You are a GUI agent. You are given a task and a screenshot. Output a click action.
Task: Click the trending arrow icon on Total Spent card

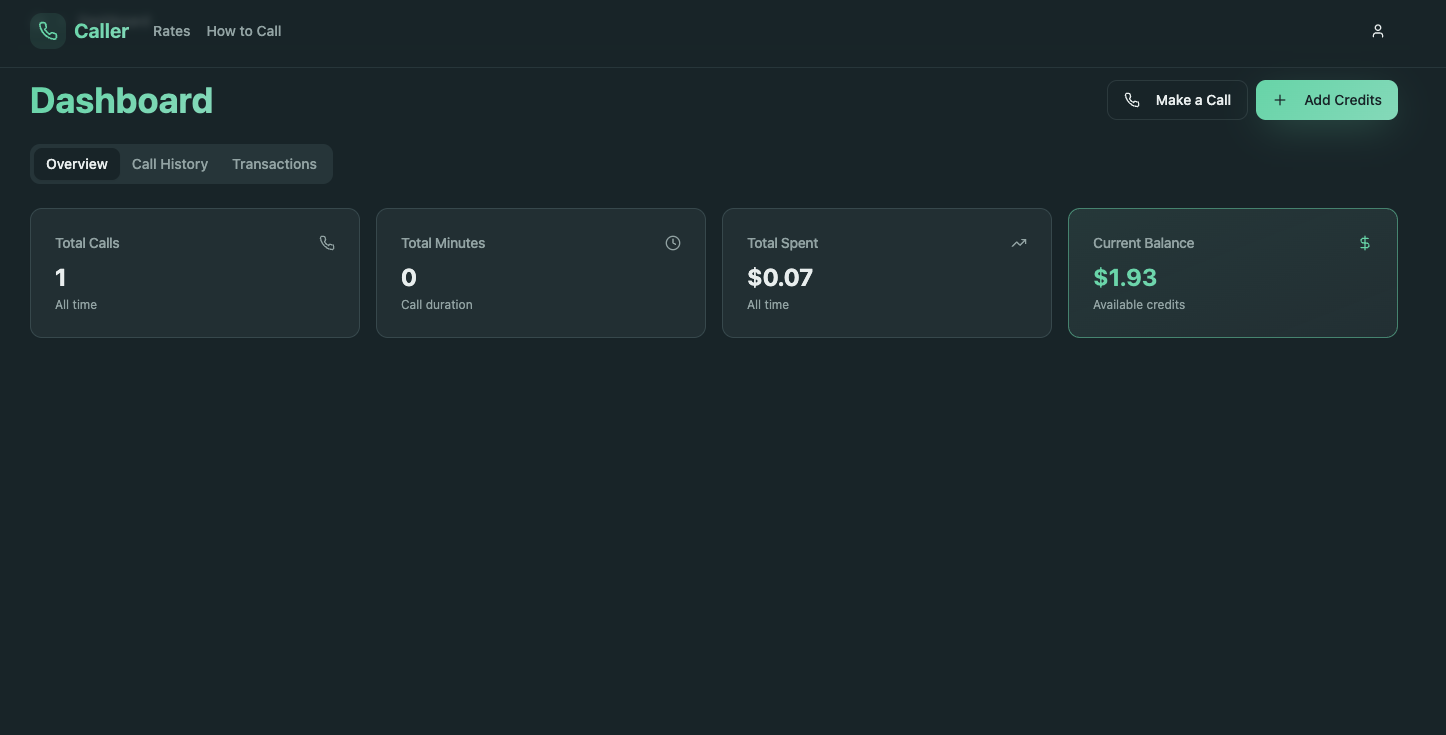(x=1018, y=242)
